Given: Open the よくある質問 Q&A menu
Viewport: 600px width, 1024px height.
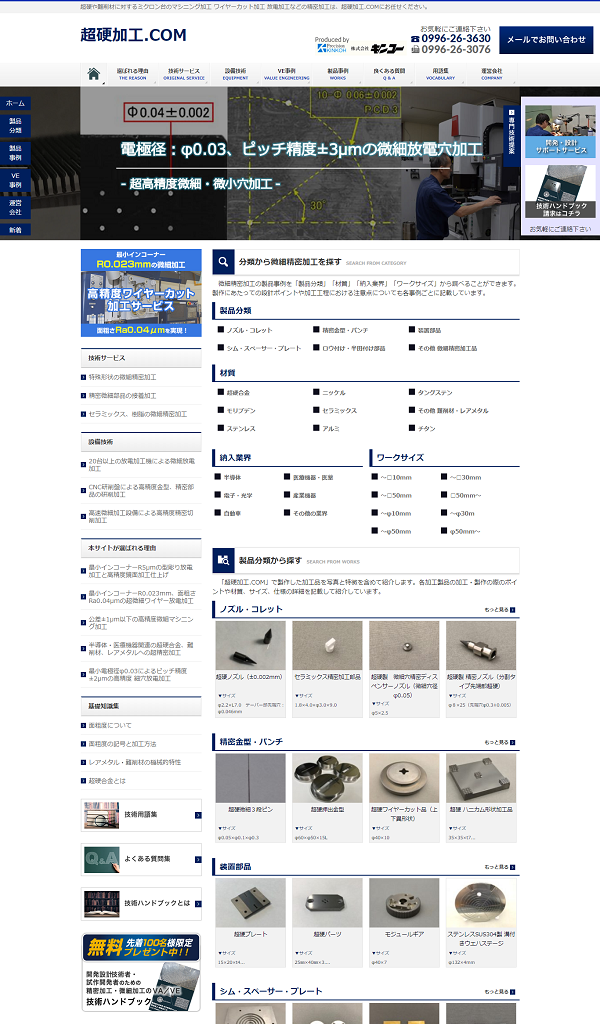Looking at the screenshot, I should click(x=389, y=74).
